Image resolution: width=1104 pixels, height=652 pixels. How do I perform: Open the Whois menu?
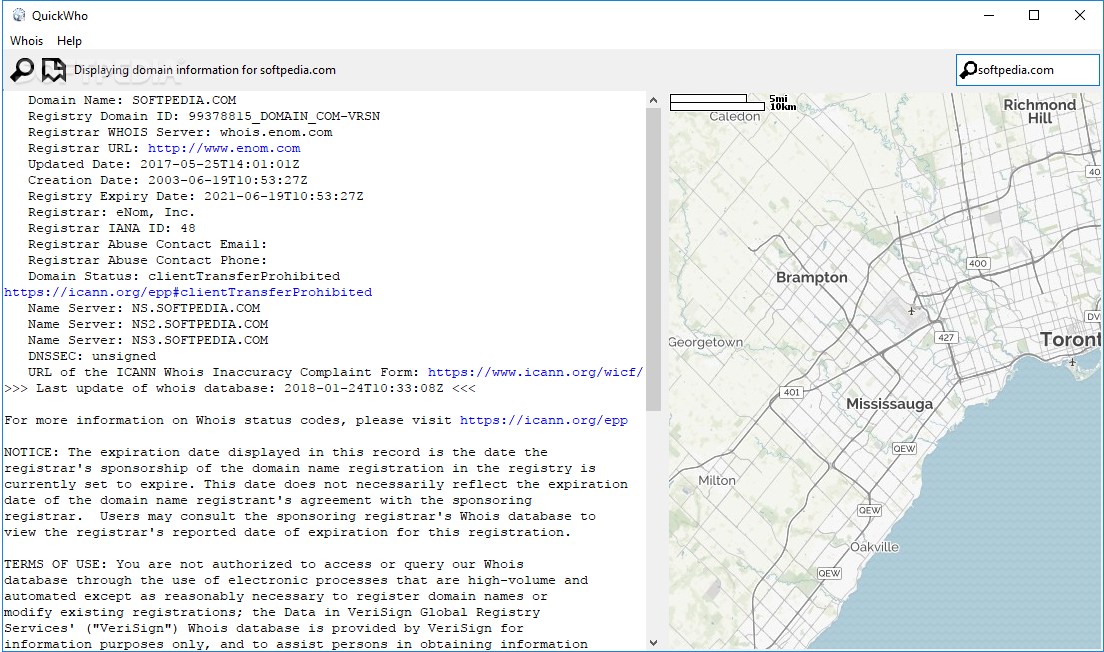point(26,41)
